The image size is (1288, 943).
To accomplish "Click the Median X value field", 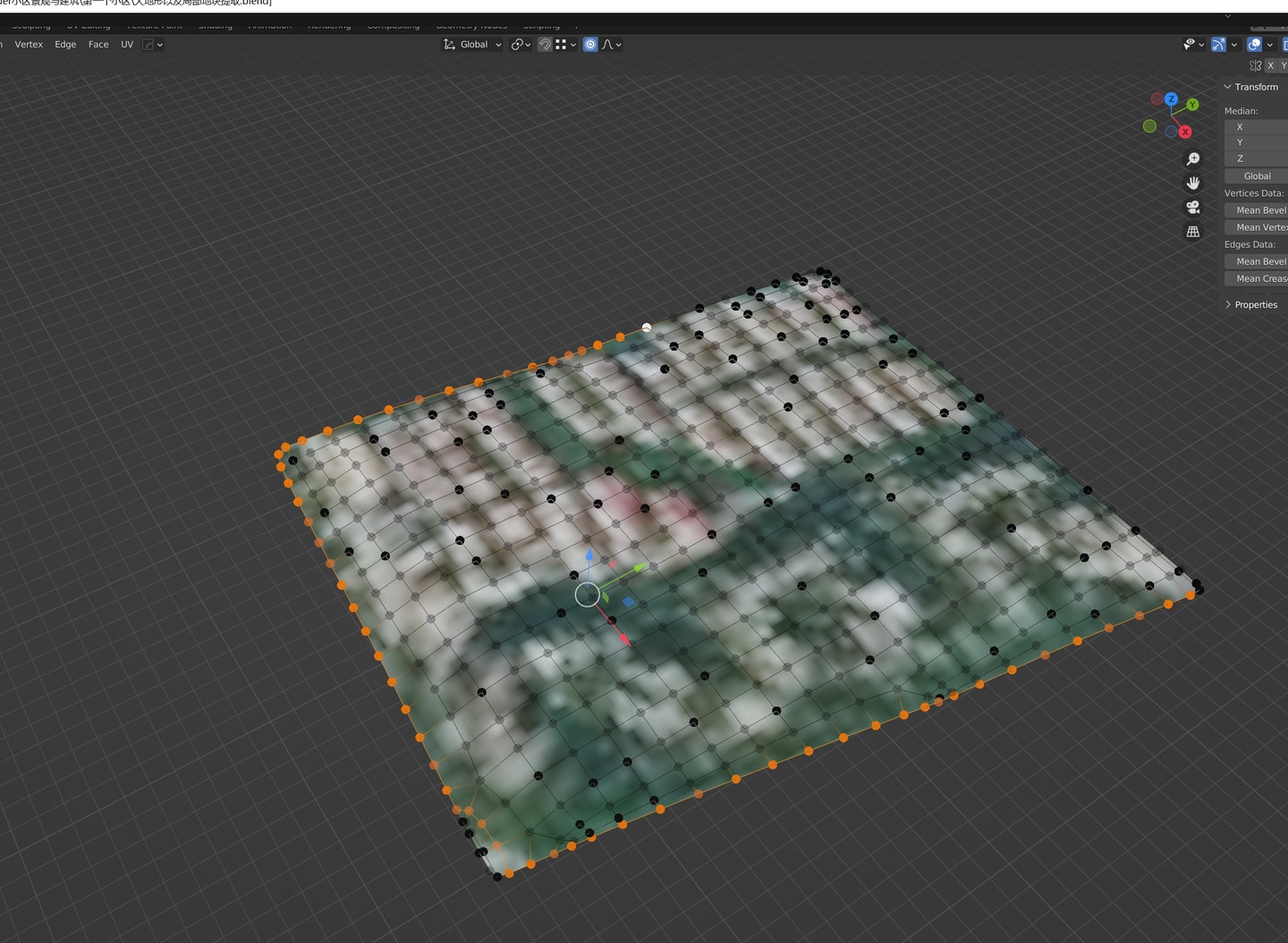I will (x=1256, y=127).
